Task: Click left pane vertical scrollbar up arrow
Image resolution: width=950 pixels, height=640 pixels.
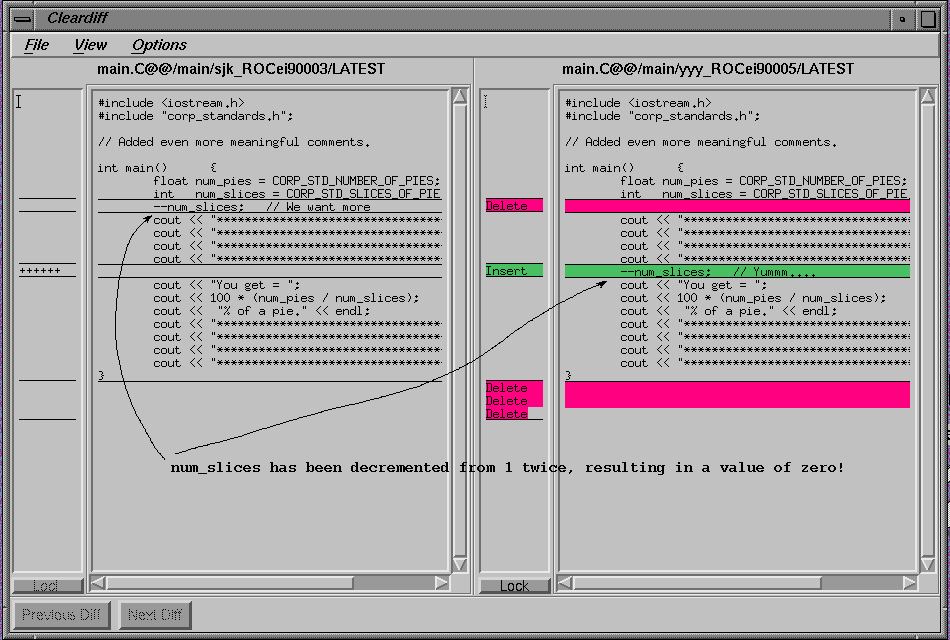Action: pyautogui.click(x=460, y=97)
